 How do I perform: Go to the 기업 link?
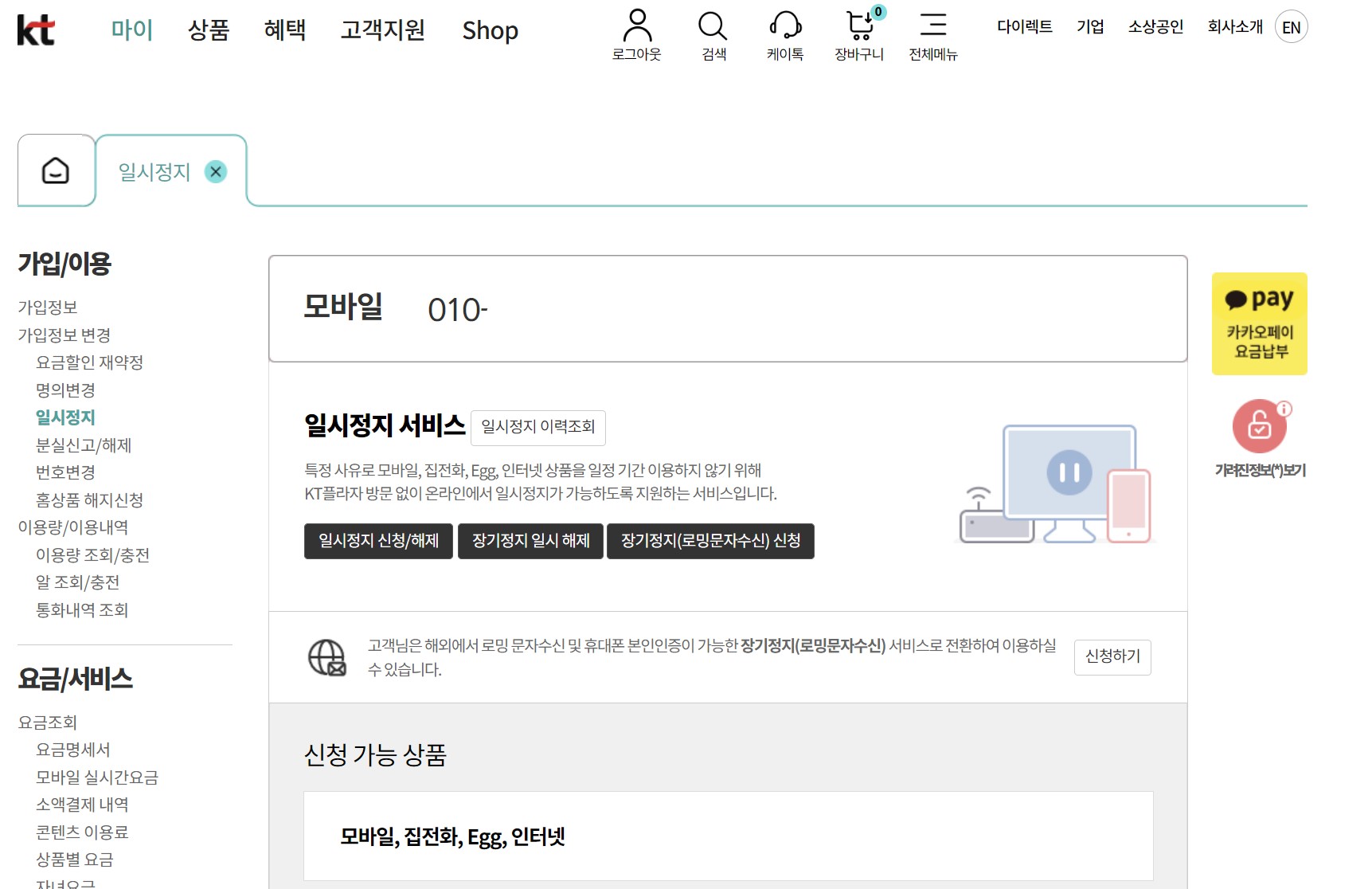[x=1090, y=27]
